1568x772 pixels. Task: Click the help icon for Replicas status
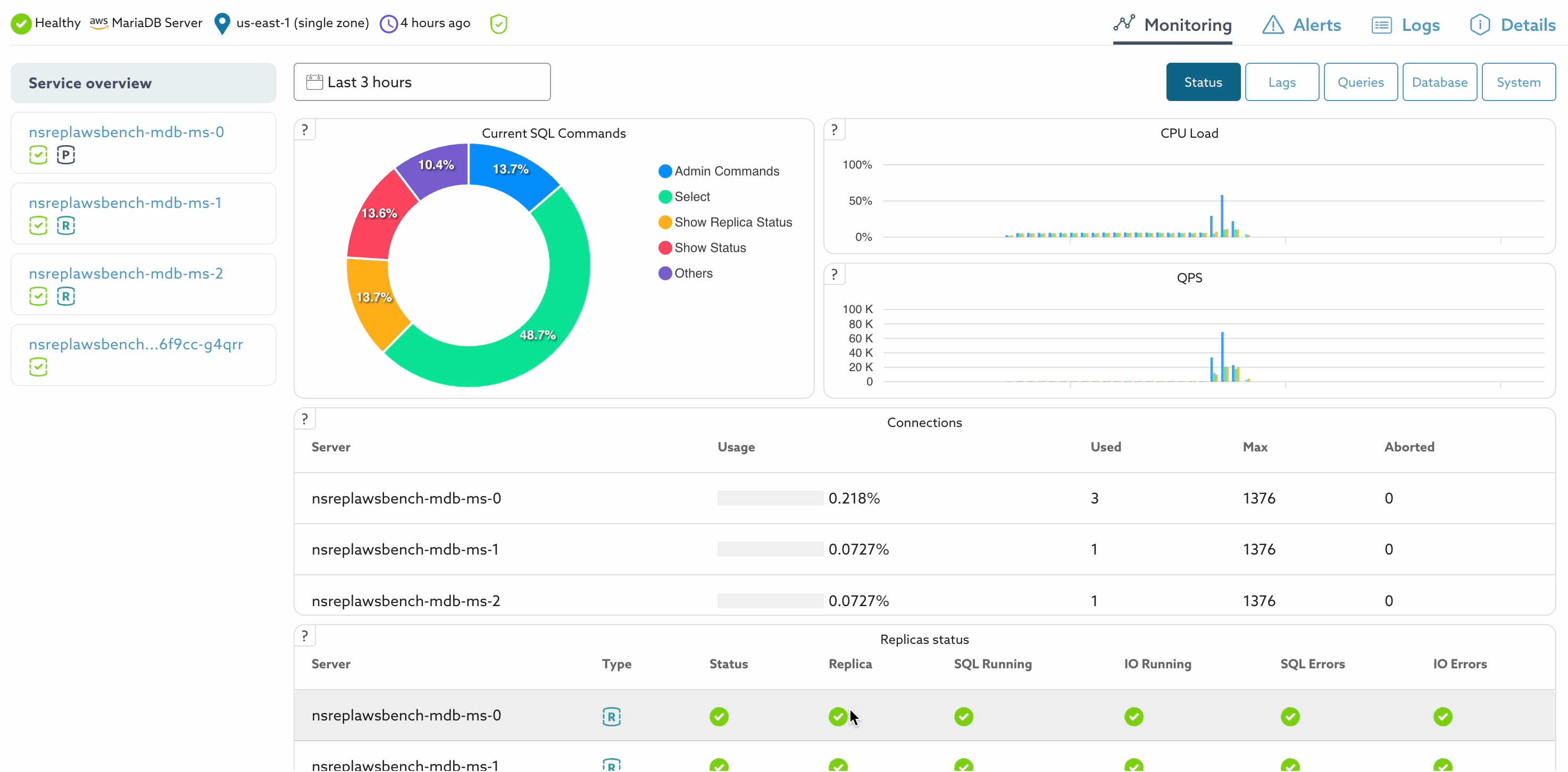click(x=305, y=636)
